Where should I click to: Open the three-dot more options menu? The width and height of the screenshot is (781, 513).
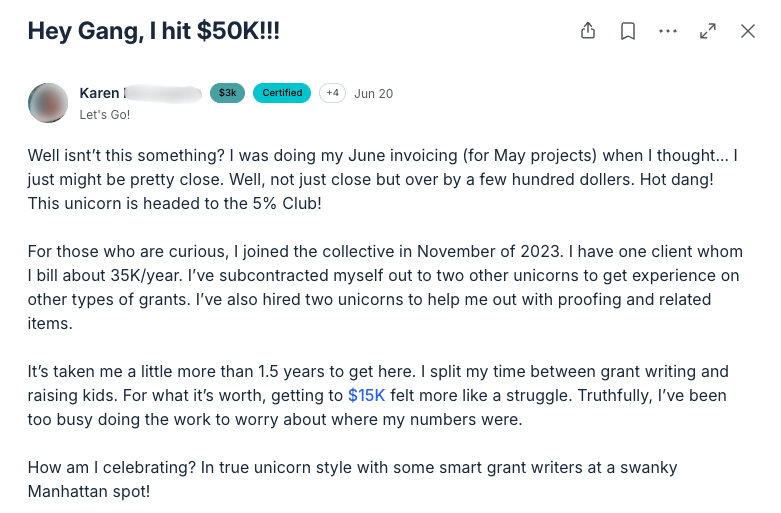(x=668, y=31)
